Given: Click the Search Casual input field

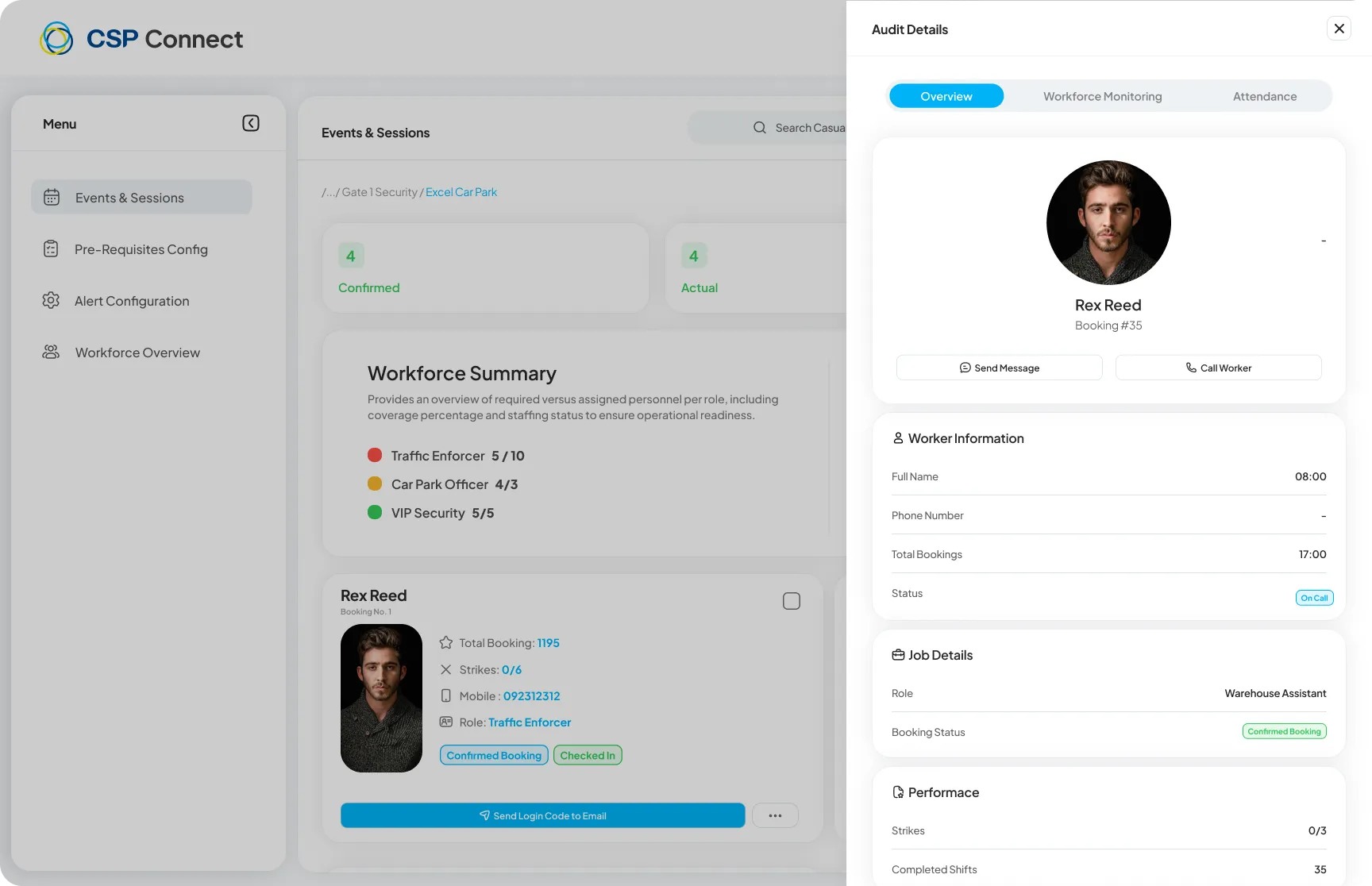Looking at the screenshot, I should coord(768,128).
